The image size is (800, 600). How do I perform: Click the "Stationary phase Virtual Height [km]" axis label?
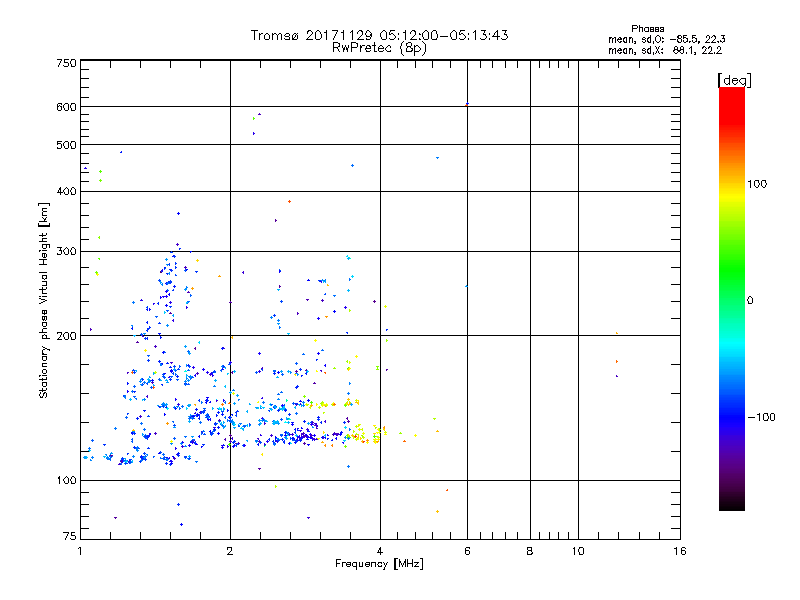pyautogui.click(x=44, y=301)
